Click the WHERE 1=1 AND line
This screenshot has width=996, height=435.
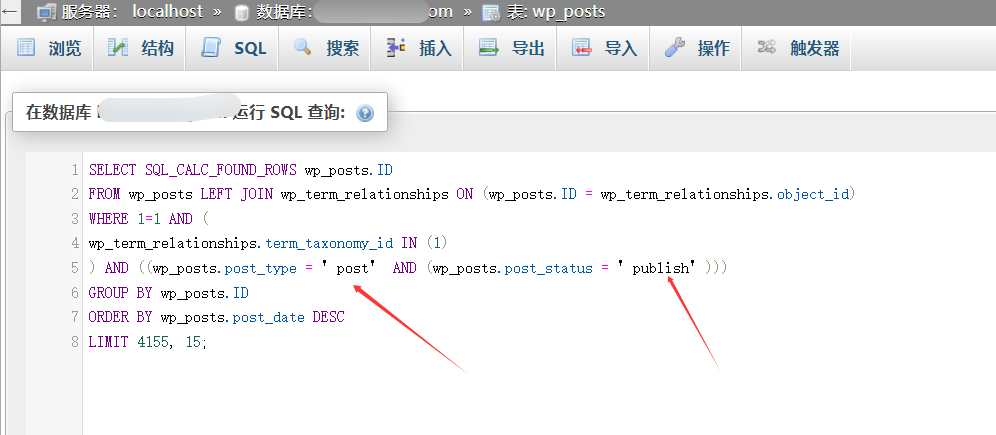tap(149, 219)
